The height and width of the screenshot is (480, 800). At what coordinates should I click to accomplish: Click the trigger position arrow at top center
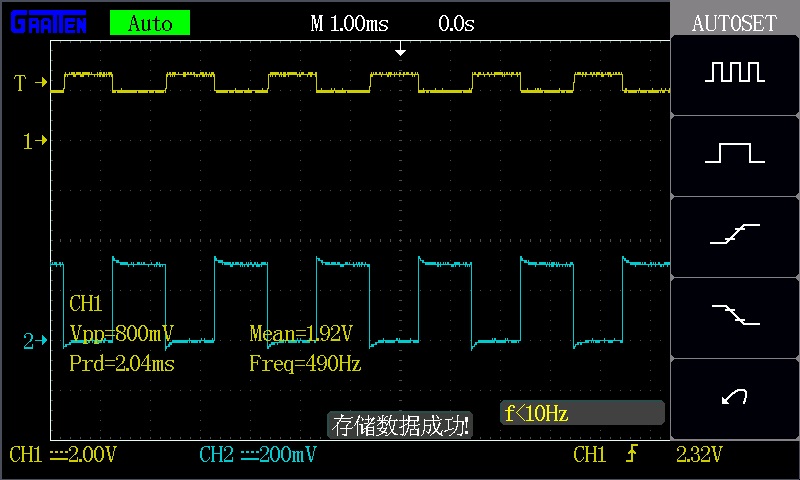pyautogui.click(x=401, y=49)
